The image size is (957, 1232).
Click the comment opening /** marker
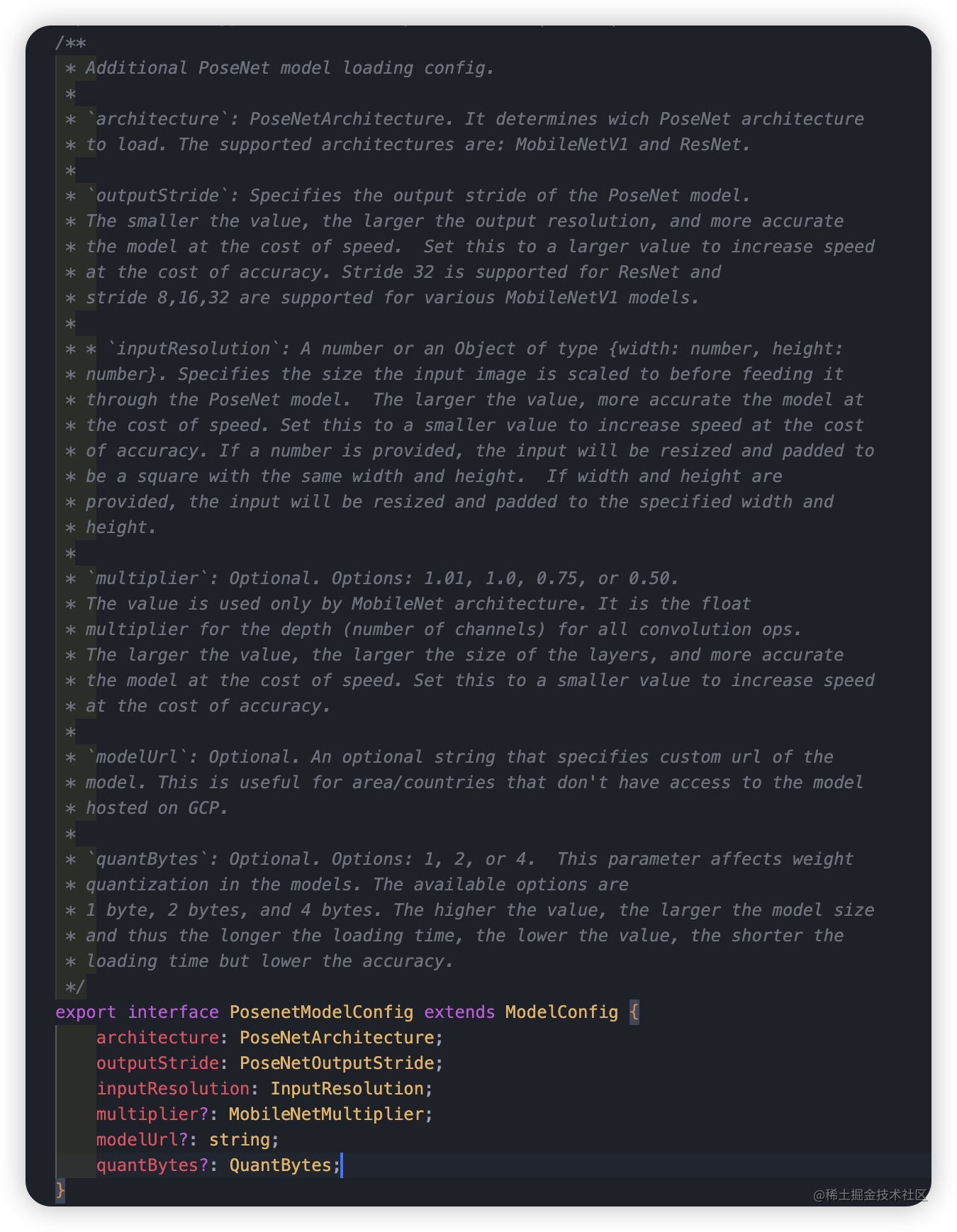(71, 43)
